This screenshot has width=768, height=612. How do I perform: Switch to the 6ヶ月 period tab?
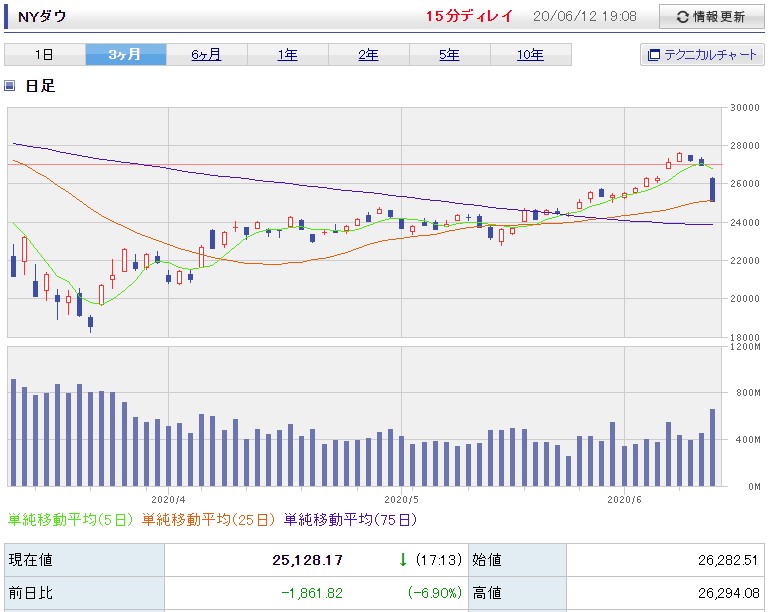pyautogui.click(x=207, y=54)
